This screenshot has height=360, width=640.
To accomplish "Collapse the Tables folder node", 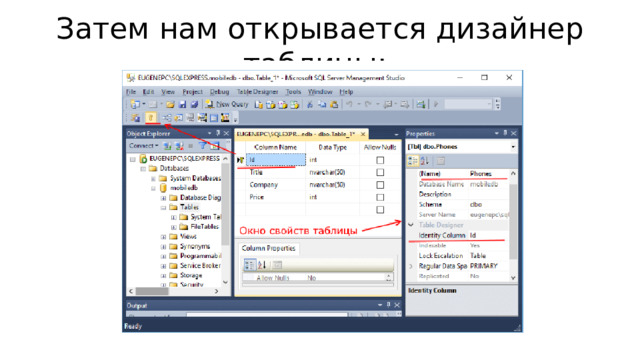I will tap(164, 208).
